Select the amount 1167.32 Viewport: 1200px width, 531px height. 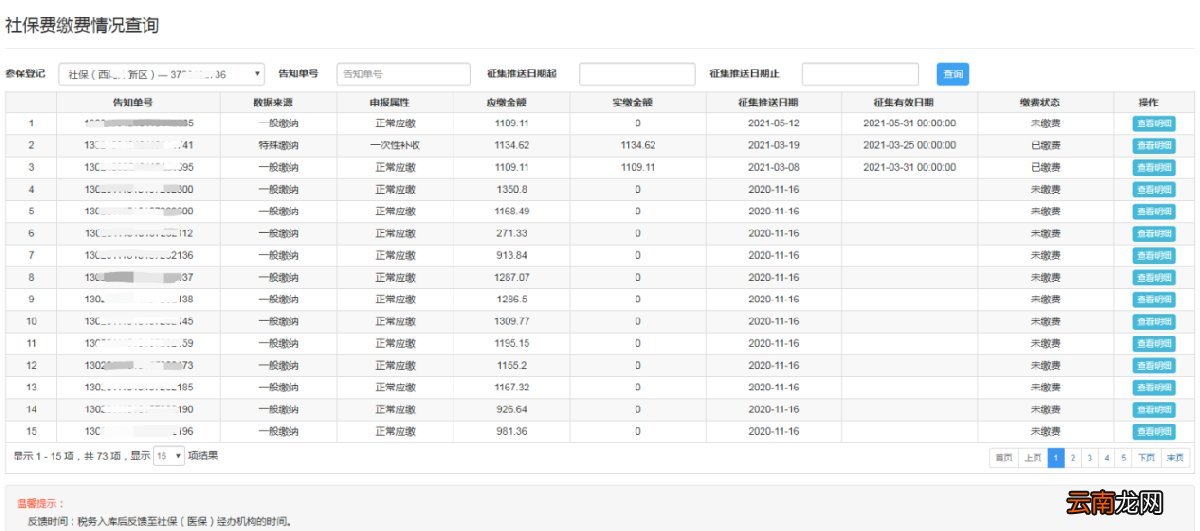coord(511,388)
